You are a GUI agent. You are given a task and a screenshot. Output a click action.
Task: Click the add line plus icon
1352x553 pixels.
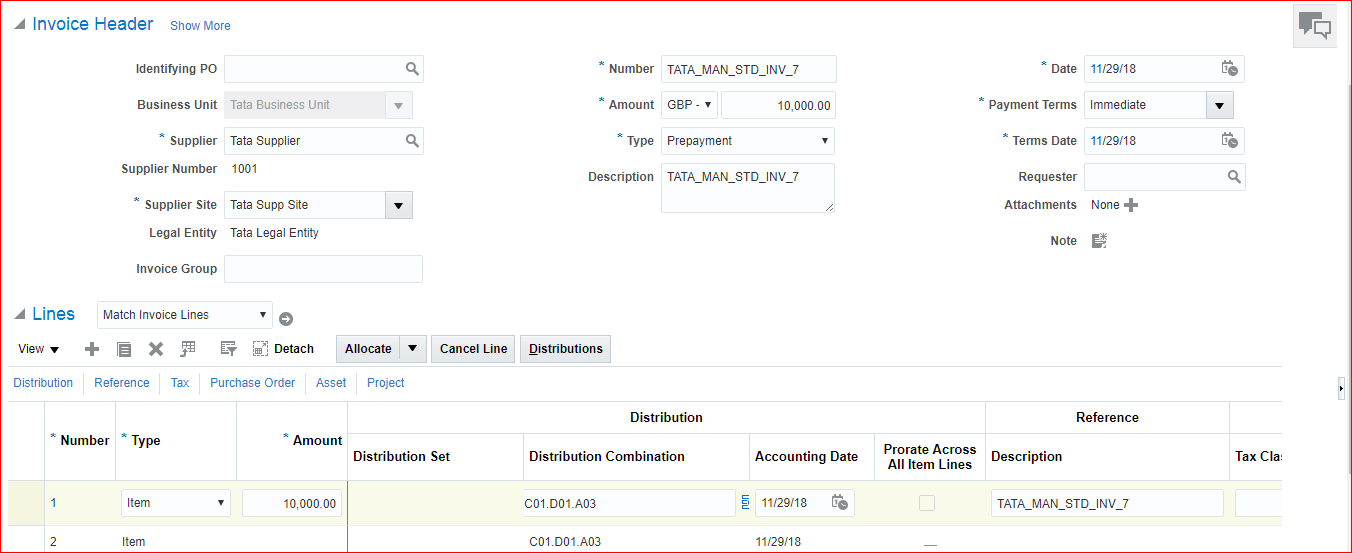pyautogui.click(x=92, y=349)
